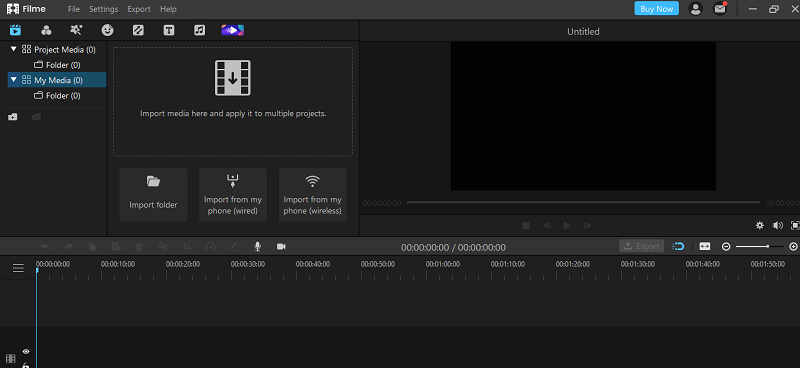Toggle video track visibility eye icon
The width and height of the screenshot is (800, 368).
coord(26,352)
